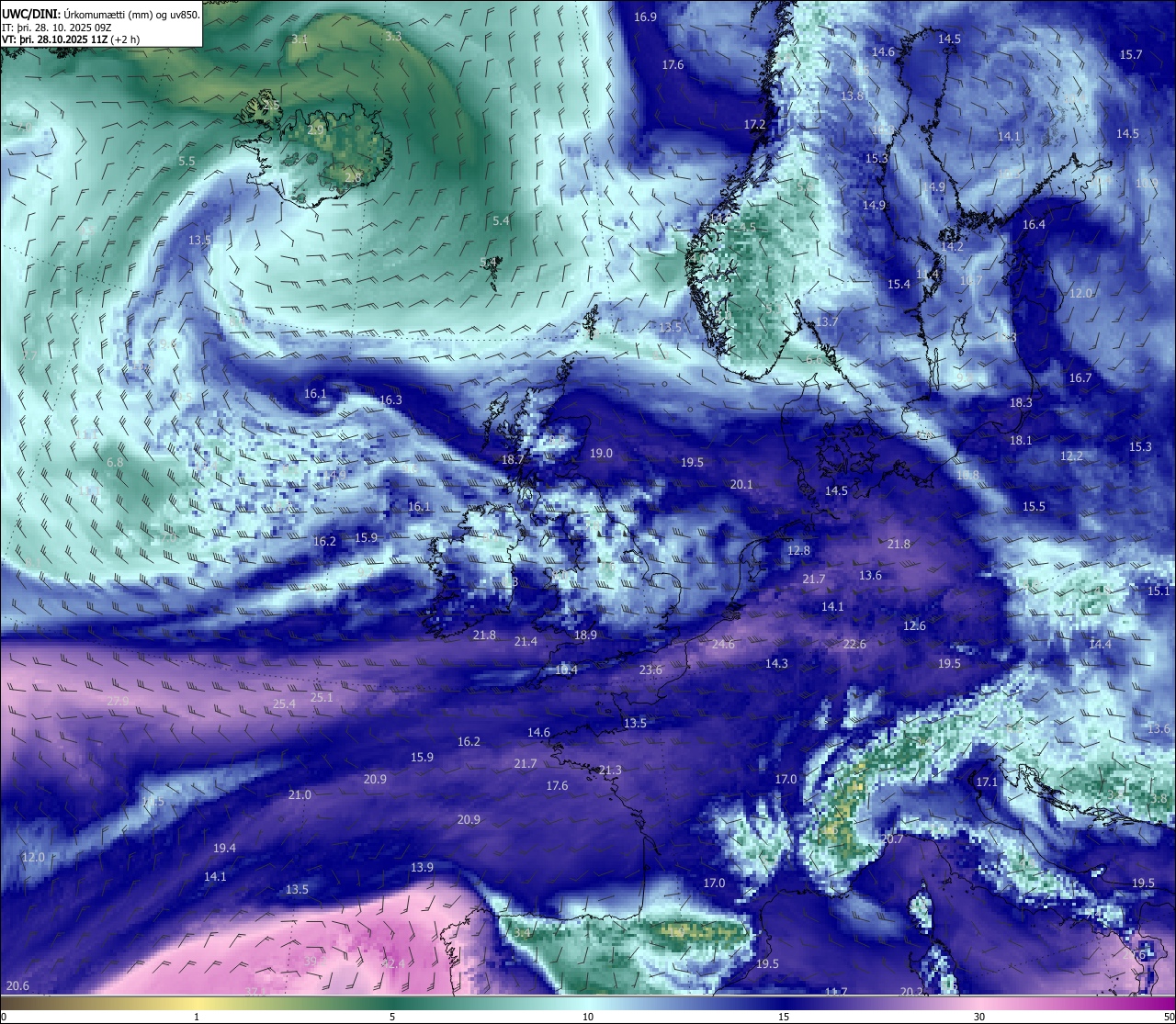Screen dimensions: 1176x1024
Task: Click the map value 2.8 over Iceland
Action: pyautogui.click(x=353, y=177)
